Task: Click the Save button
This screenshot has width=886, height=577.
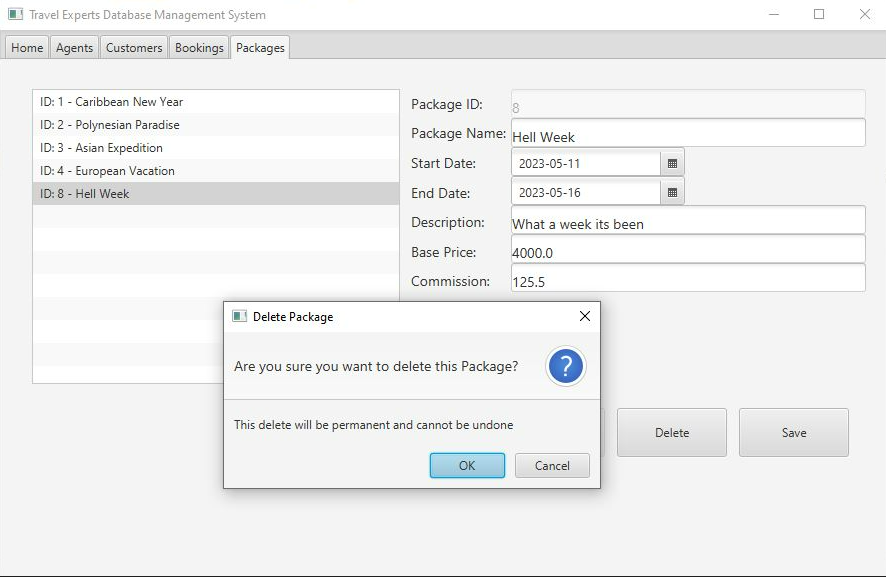Action: click(x=793, y=432)
